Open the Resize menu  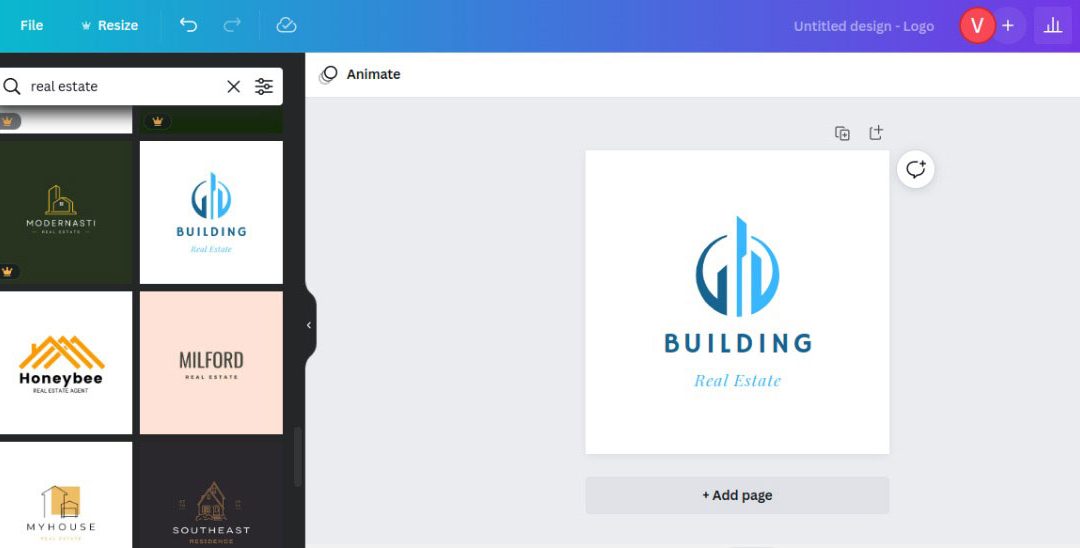tap(110, 25)
